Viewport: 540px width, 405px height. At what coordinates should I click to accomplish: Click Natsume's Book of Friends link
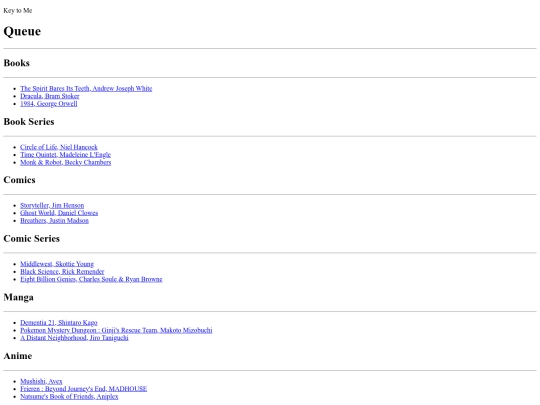pos(69,396)
